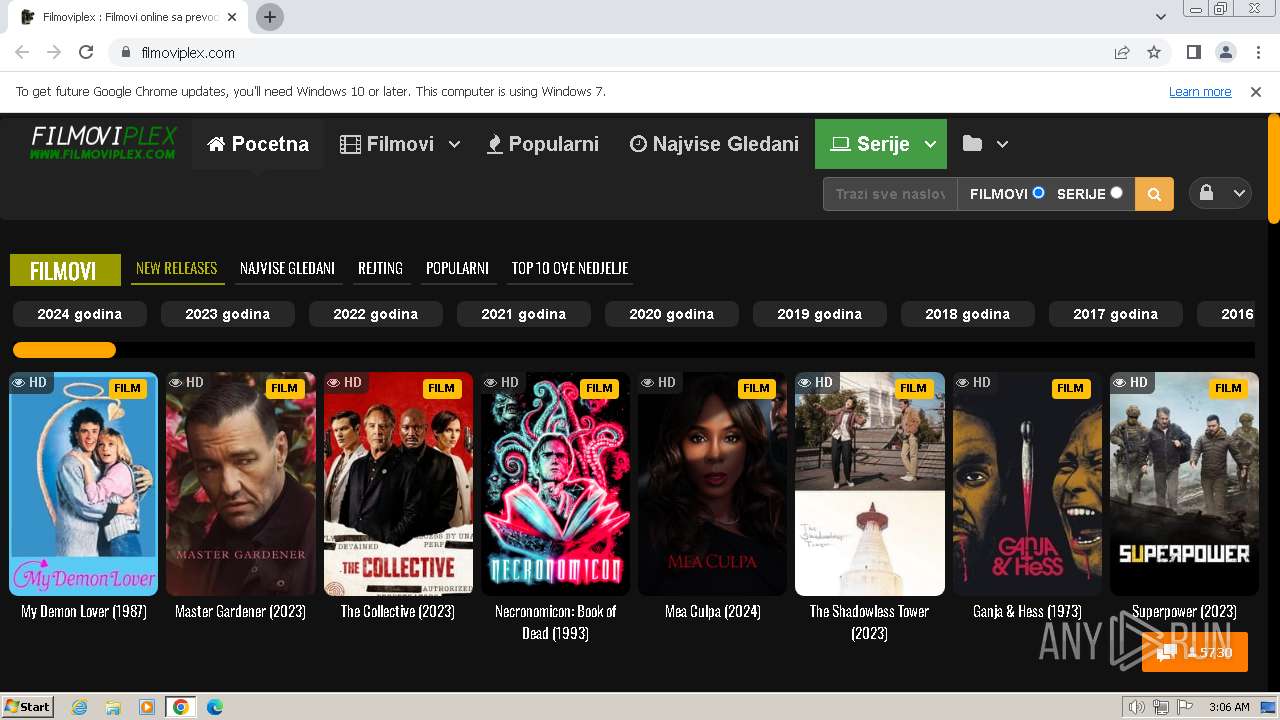Switch to NEW RELEASES tab
Viewport: 1280px width, 720px height.
tap(177, 268)
